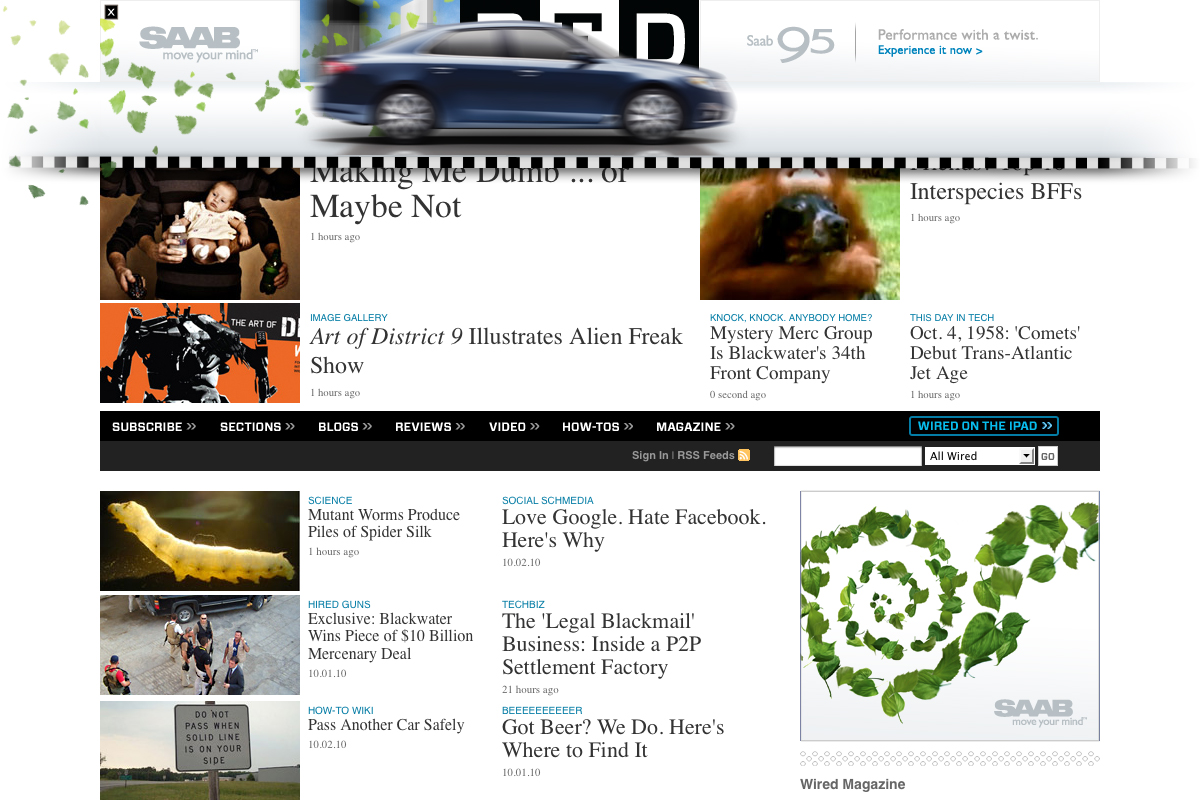Close the Saab expanding ad overlay
Screen dimensions: 1200x800
pyautogui.click(x=111, y=12)
